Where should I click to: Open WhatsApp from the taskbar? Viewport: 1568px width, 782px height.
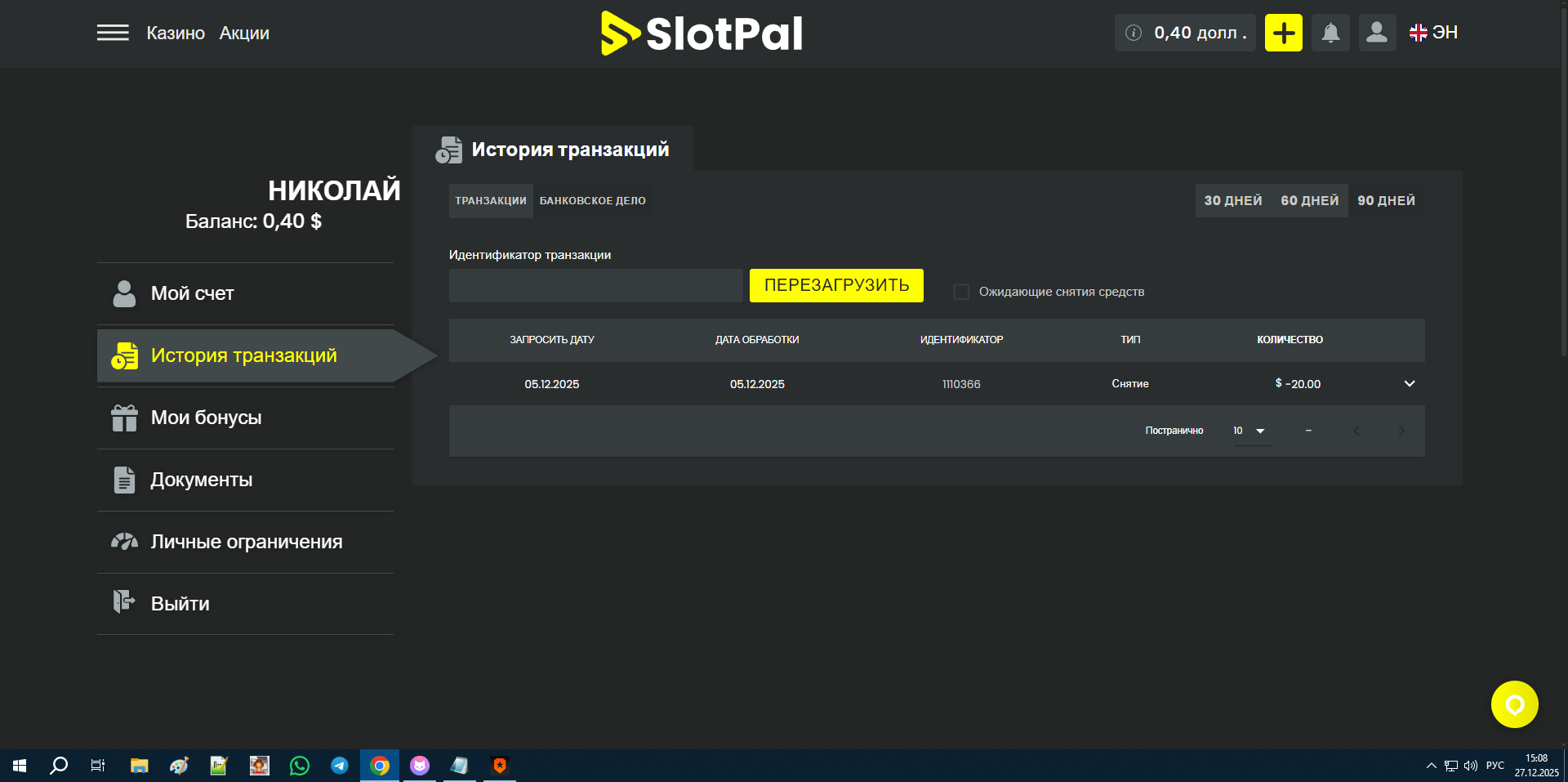pyautogui.click(x=300, y=766)
